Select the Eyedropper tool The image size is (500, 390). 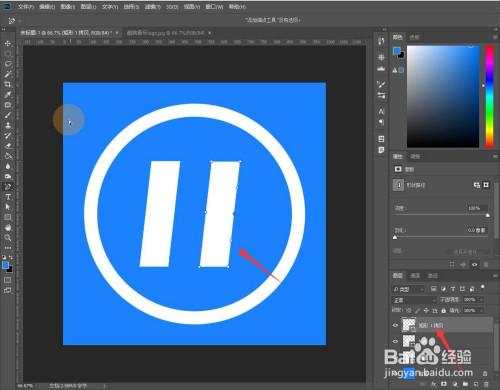pyautogui.click(x=8, y=95)
